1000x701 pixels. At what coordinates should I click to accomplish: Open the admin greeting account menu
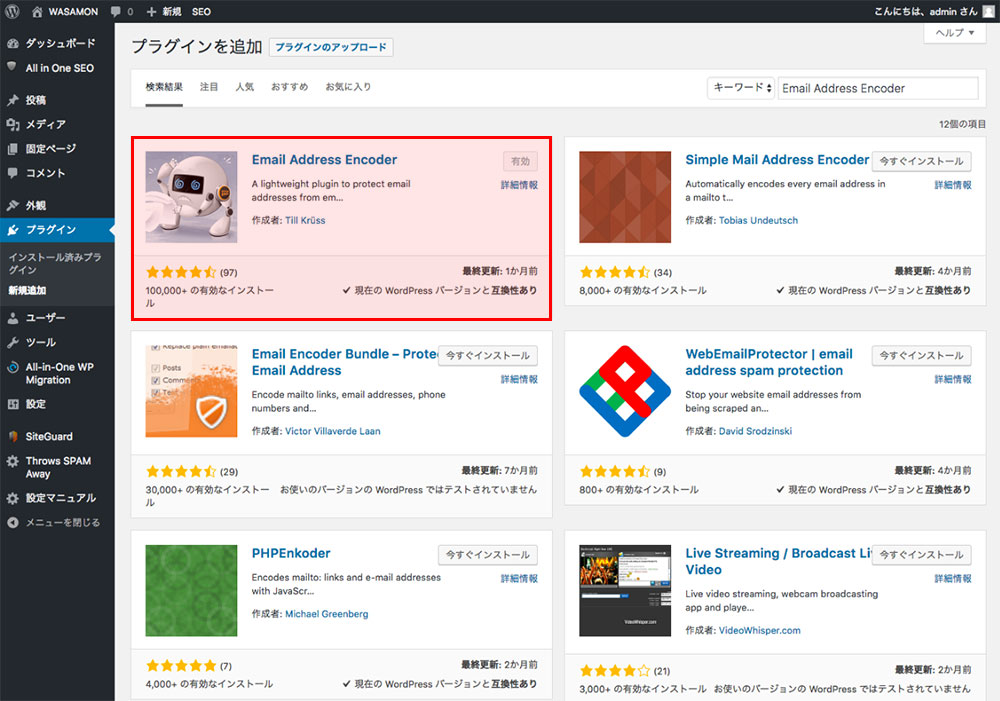click(934, 11)
